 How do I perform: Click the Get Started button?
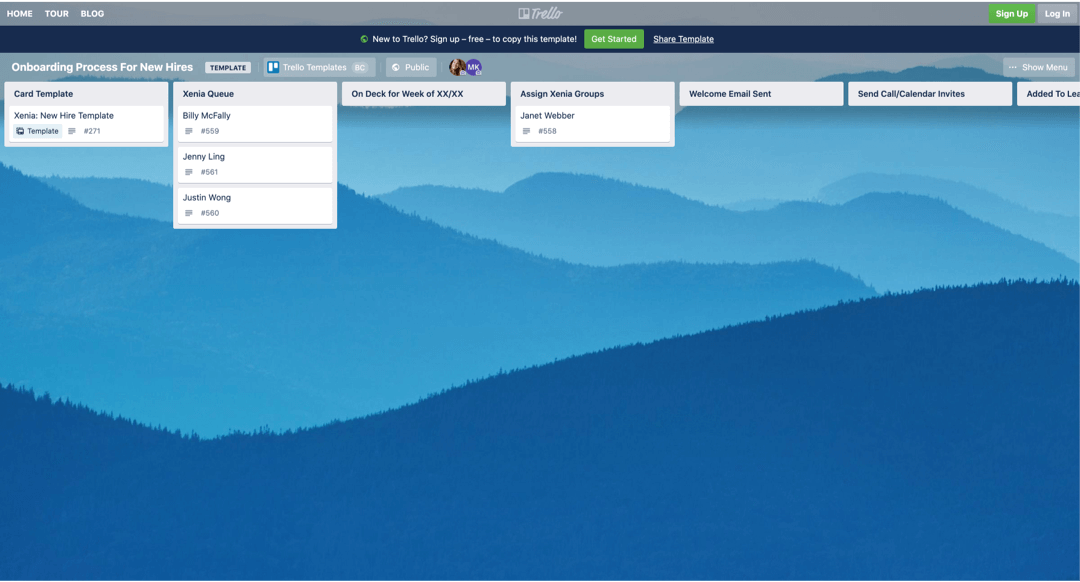point(614,38)
